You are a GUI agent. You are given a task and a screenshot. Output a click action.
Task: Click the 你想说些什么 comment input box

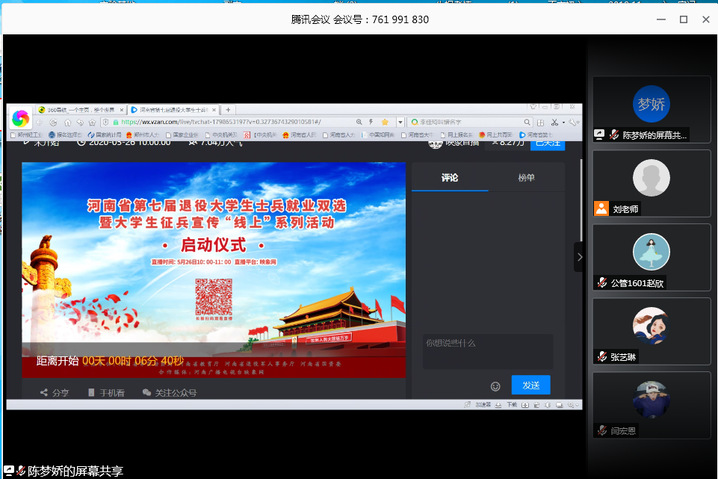click(x=487, y=351)
